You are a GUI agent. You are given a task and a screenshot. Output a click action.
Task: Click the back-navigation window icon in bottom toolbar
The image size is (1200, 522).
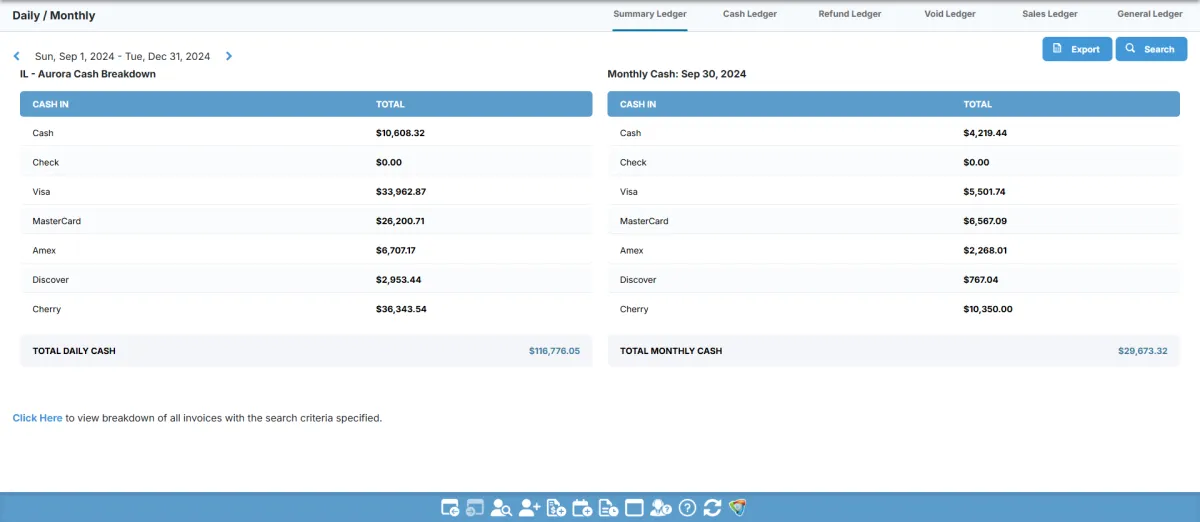click(450, 508)
